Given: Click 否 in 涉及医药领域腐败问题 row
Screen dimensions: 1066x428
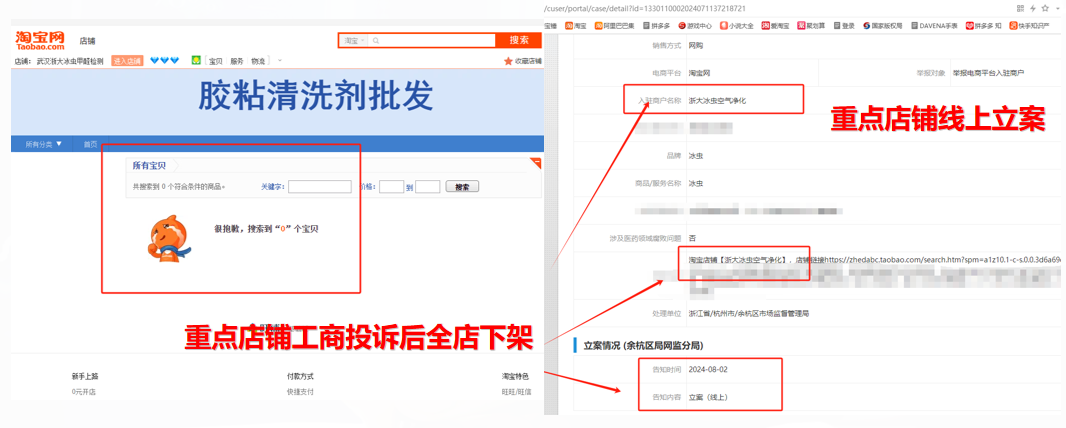Looking at the screenshot, I should click(x=692, y=238).
